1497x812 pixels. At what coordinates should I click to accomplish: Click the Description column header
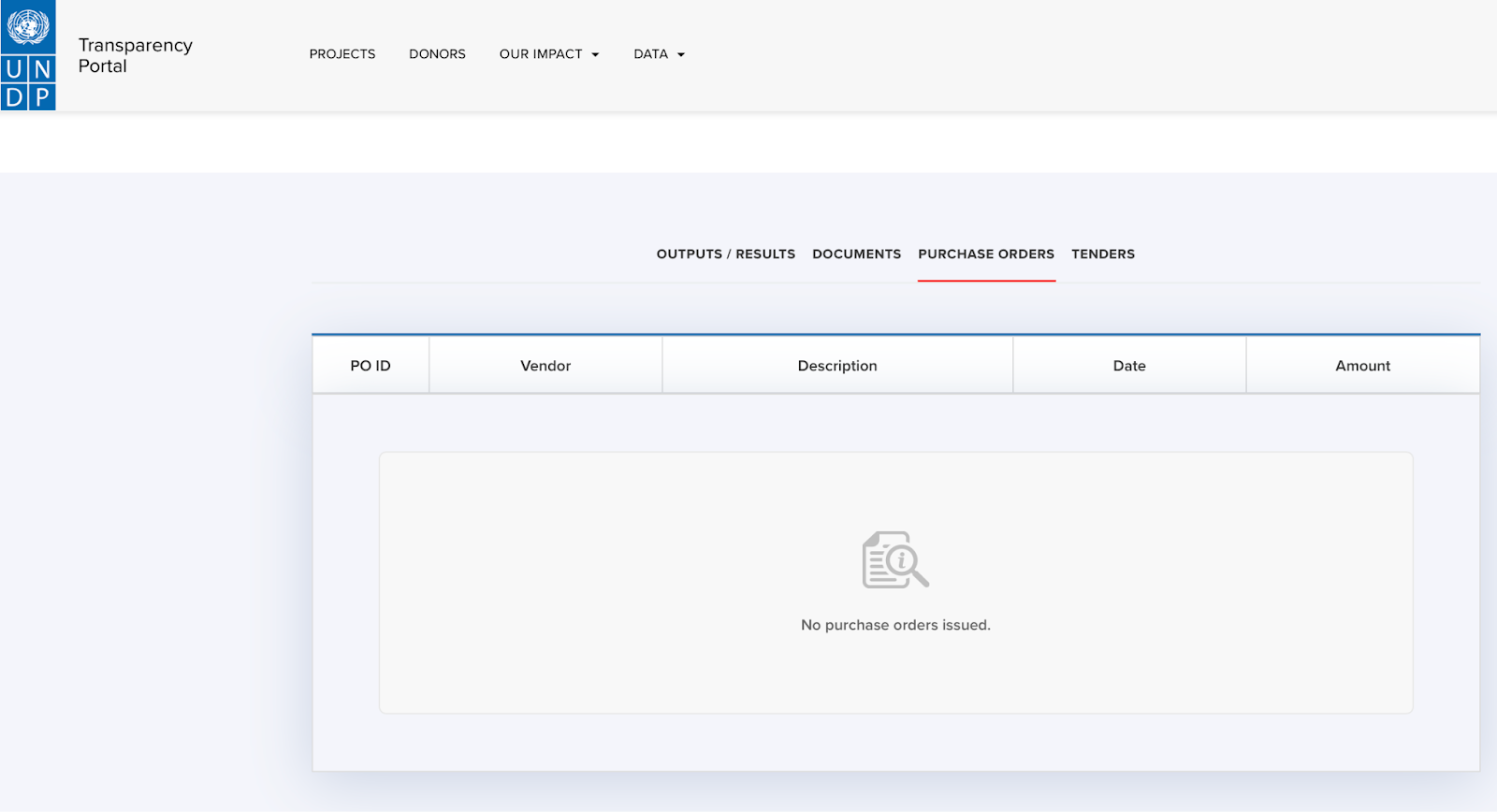(x=837, y=366)
